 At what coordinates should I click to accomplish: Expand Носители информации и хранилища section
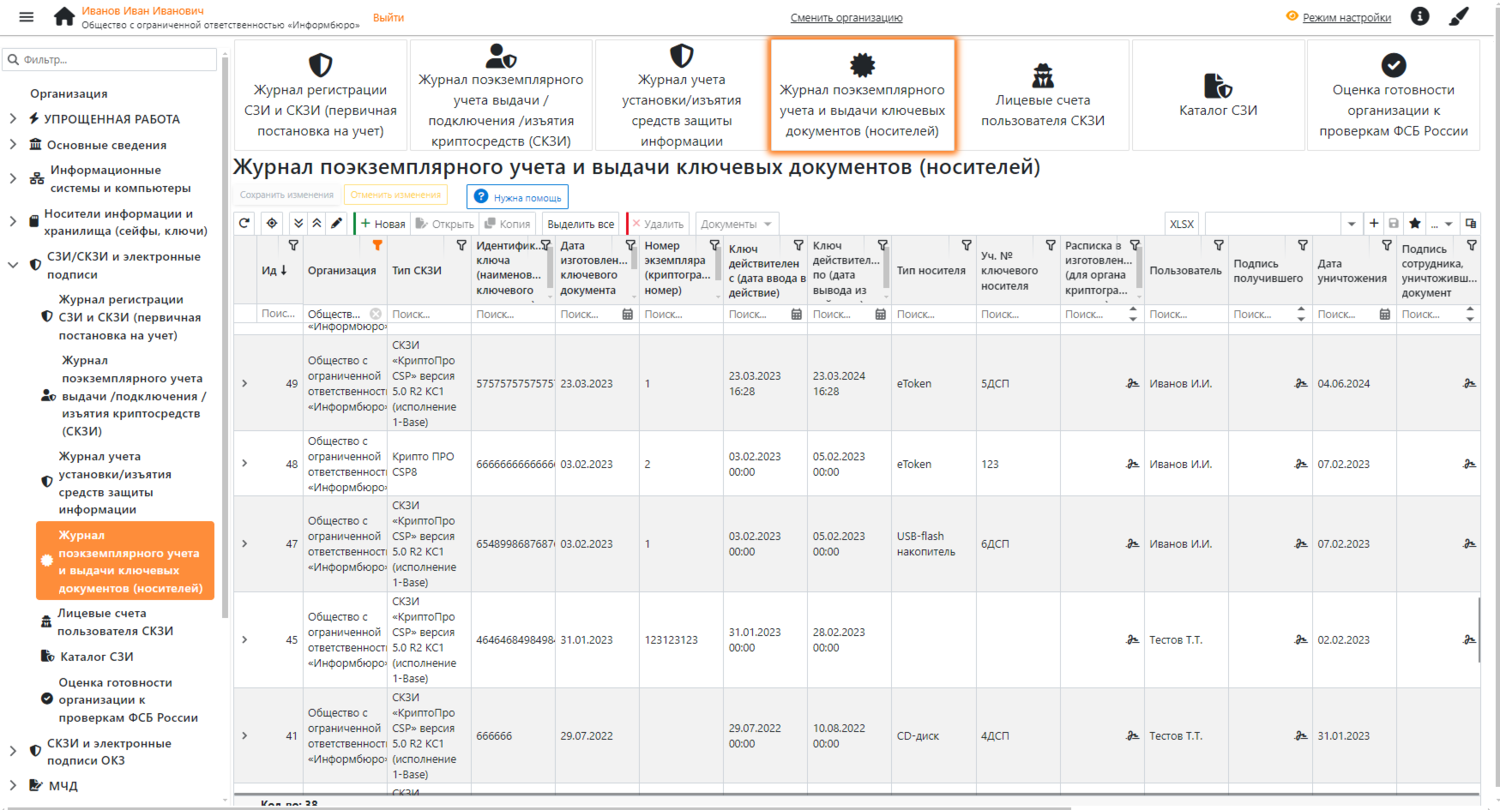click(13, 222)
